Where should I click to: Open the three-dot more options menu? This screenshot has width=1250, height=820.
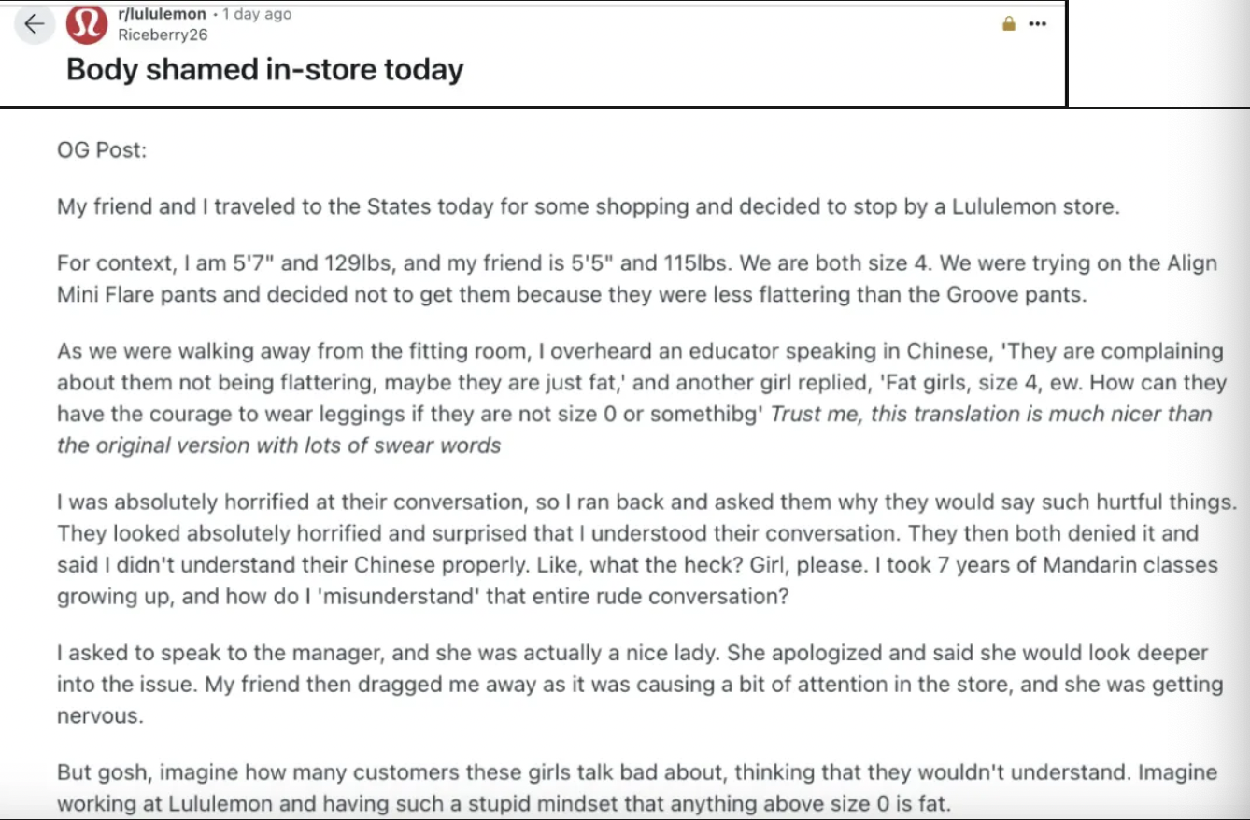click(1038, 24)
